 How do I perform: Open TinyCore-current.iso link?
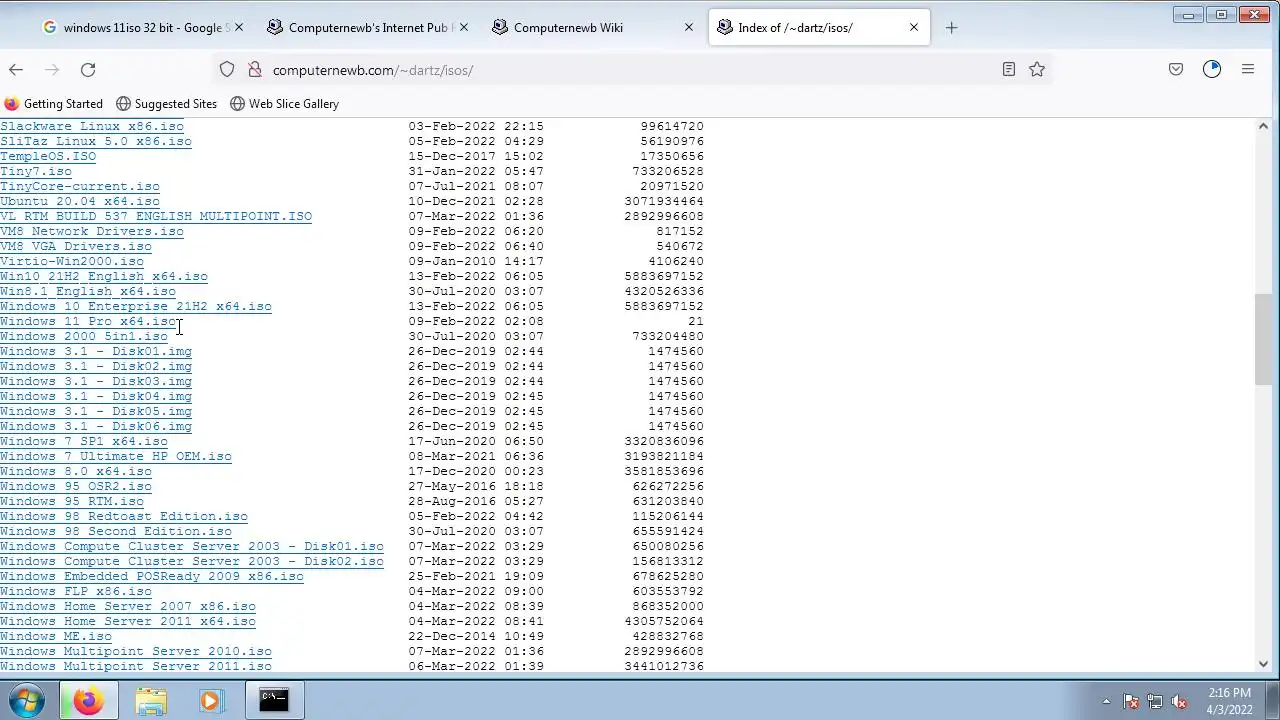[80, 186]
